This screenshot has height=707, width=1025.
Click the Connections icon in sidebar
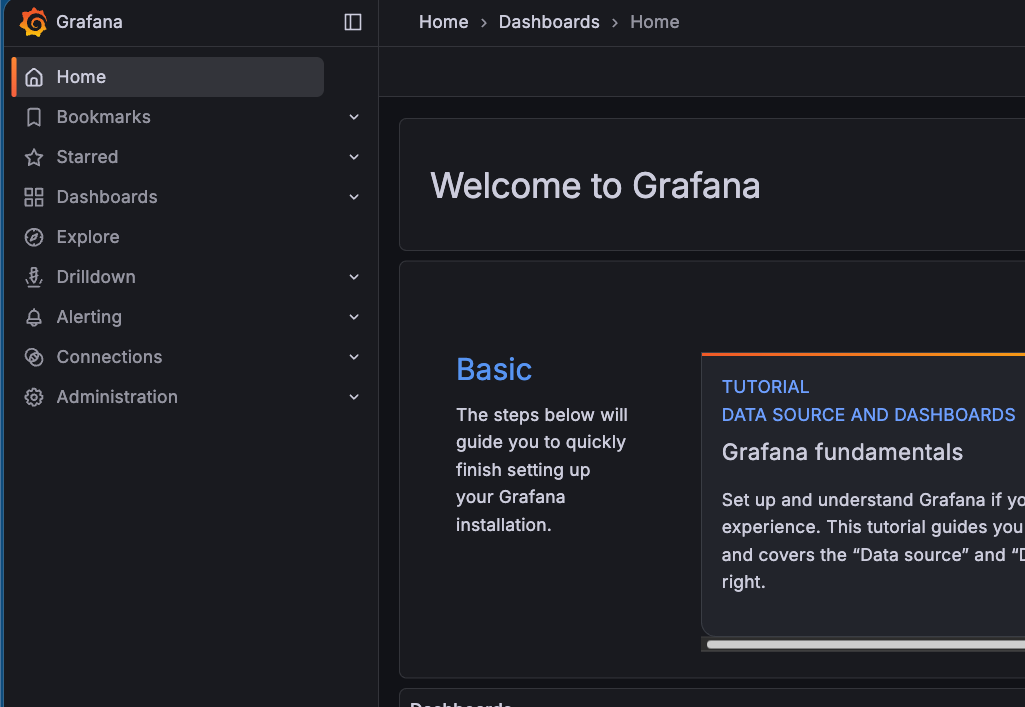coord(34,357)
